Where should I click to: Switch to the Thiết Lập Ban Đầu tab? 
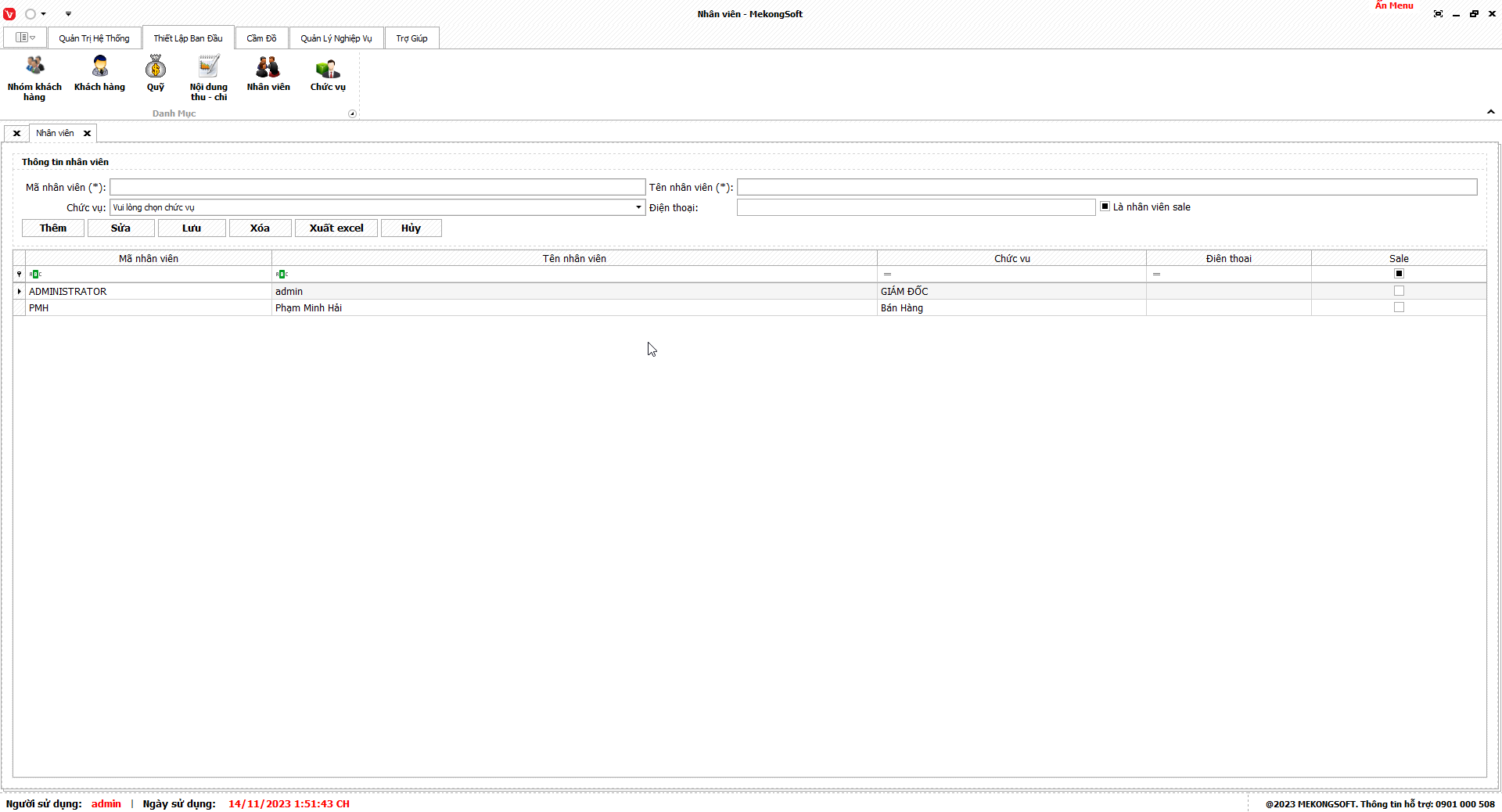188,38
